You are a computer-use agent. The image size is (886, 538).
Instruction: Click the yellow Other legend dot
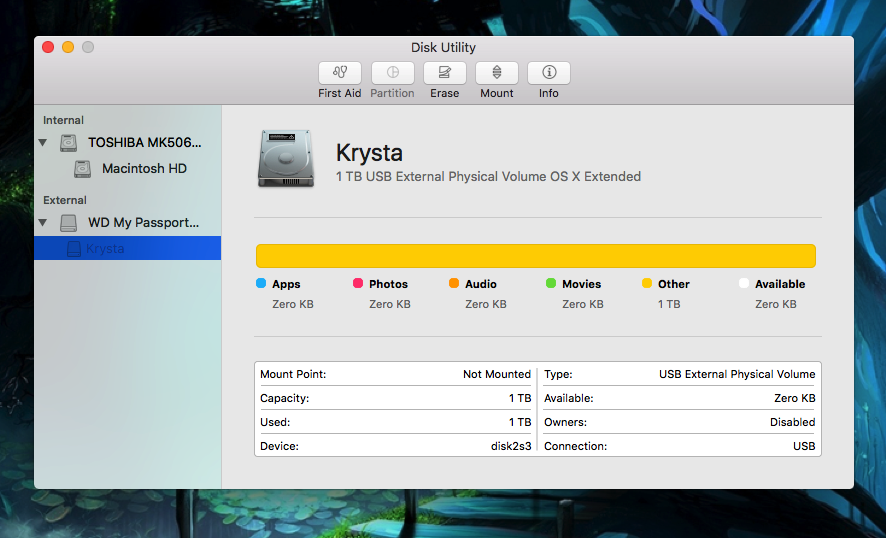pyautogui.click(x=647, y=284)
